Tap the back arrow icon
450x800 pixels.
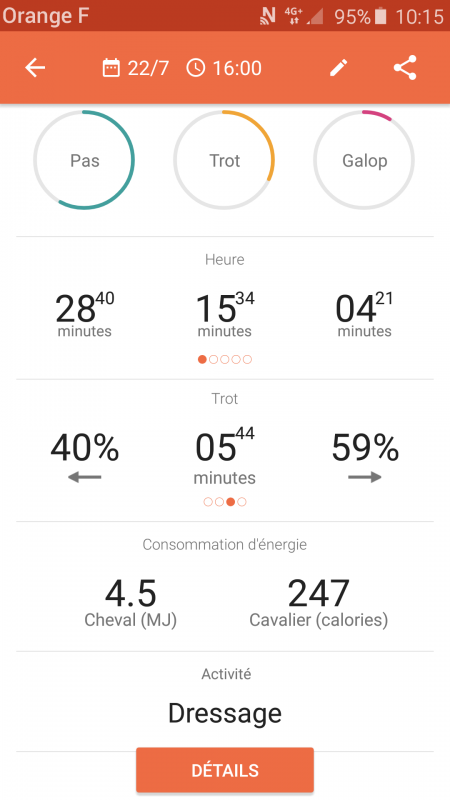click(x=35, y=67)
